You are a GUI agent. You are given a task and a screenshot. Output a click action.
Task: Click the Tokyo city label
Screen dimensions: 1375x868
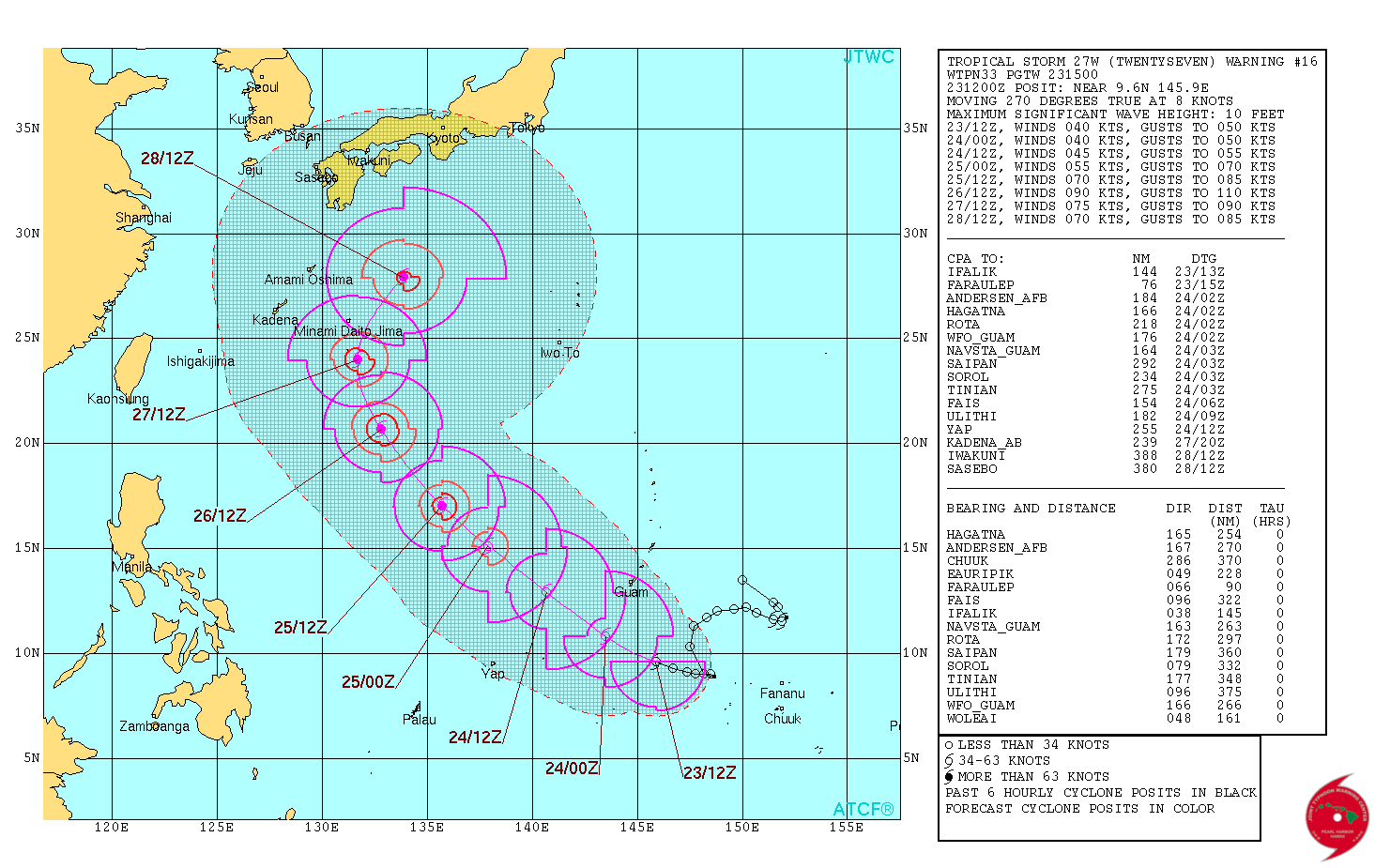[527, 128]
